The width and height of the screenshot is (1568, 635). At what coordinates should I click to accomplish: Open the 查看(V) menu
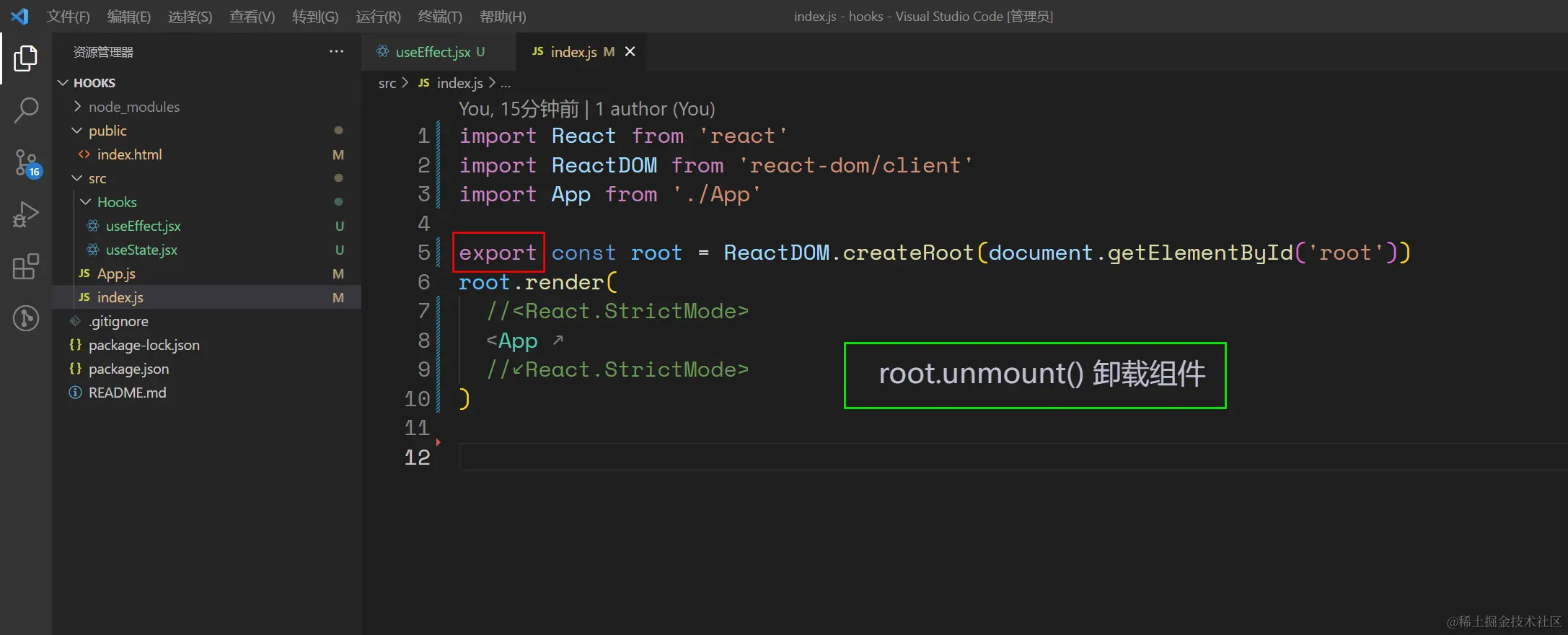pos(252,16)
